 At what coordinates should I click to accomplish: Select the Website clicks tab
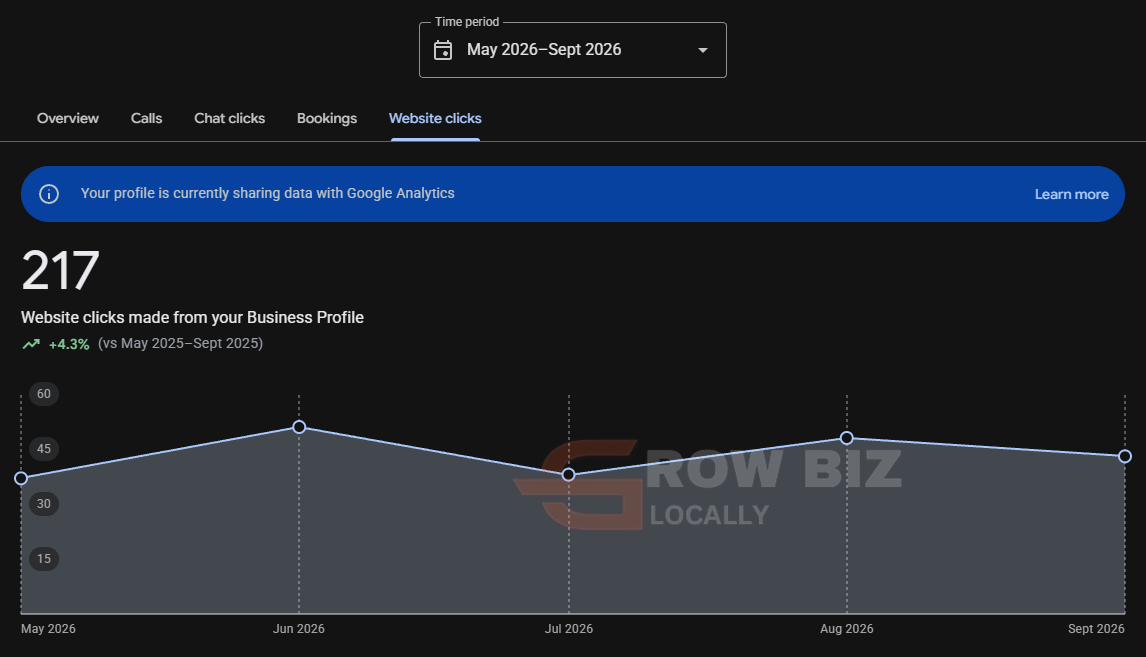click(x=435, y=118)
